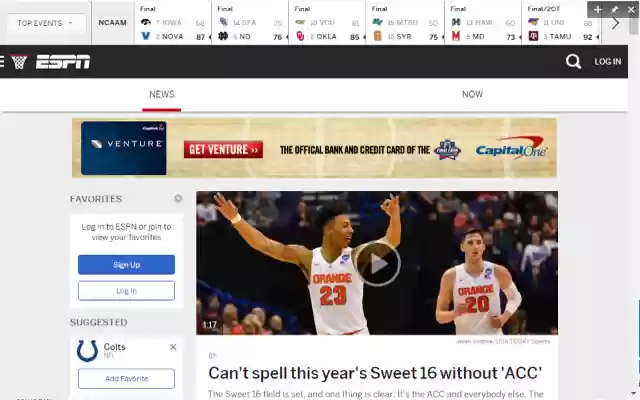Image resolution: width=640 pixels, height=400 pixels.
Task: Open the hamburger menu beside the ESPN logo
Action: pyautogui.click(x=2, y=62)
